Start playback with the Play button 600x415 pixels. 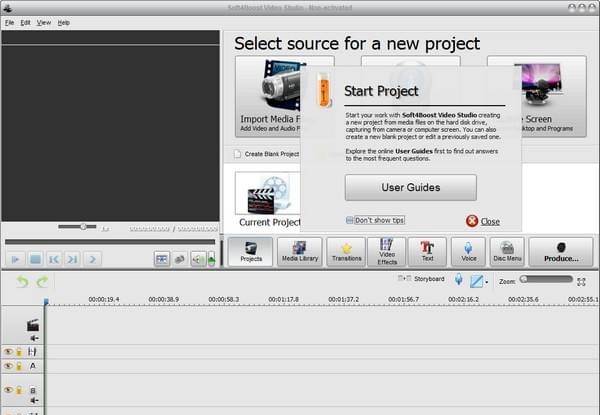click(16, 259)
